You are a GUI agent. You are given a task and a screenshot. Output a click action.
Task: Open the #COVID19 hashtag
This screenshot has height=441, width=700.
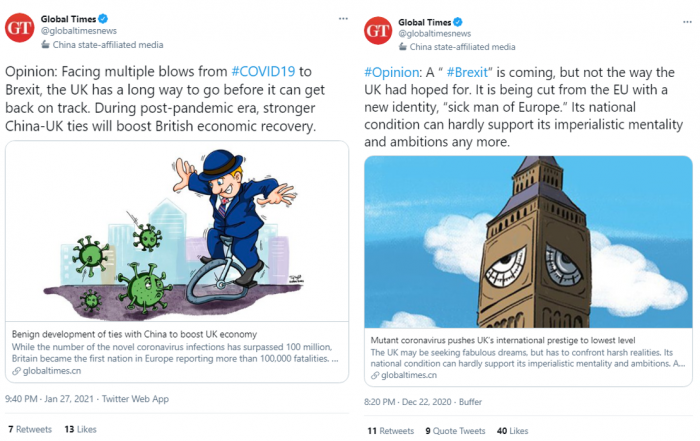coord(263,71)
